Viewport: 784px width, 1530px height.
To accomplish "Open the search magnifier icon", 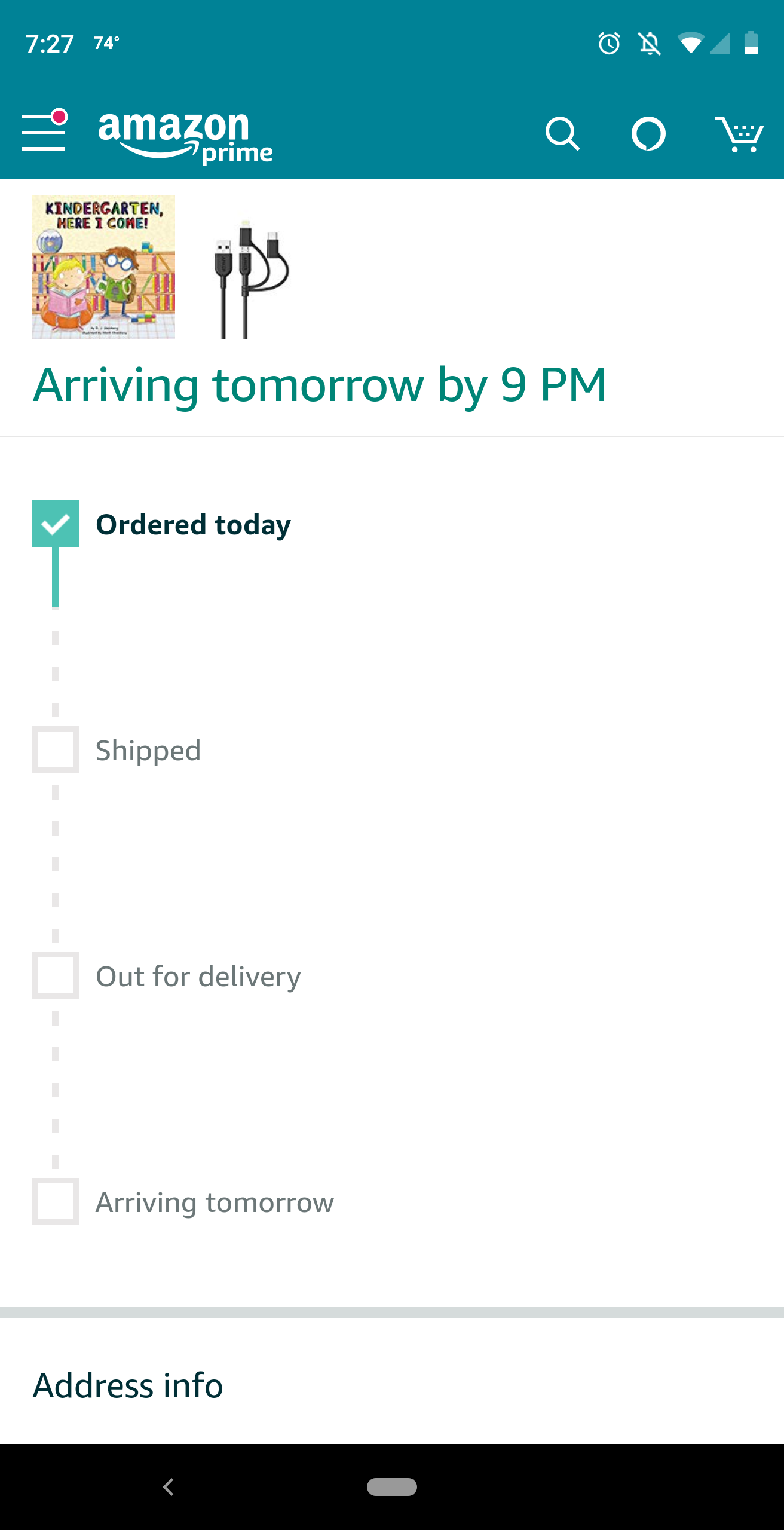I will 562,133.
